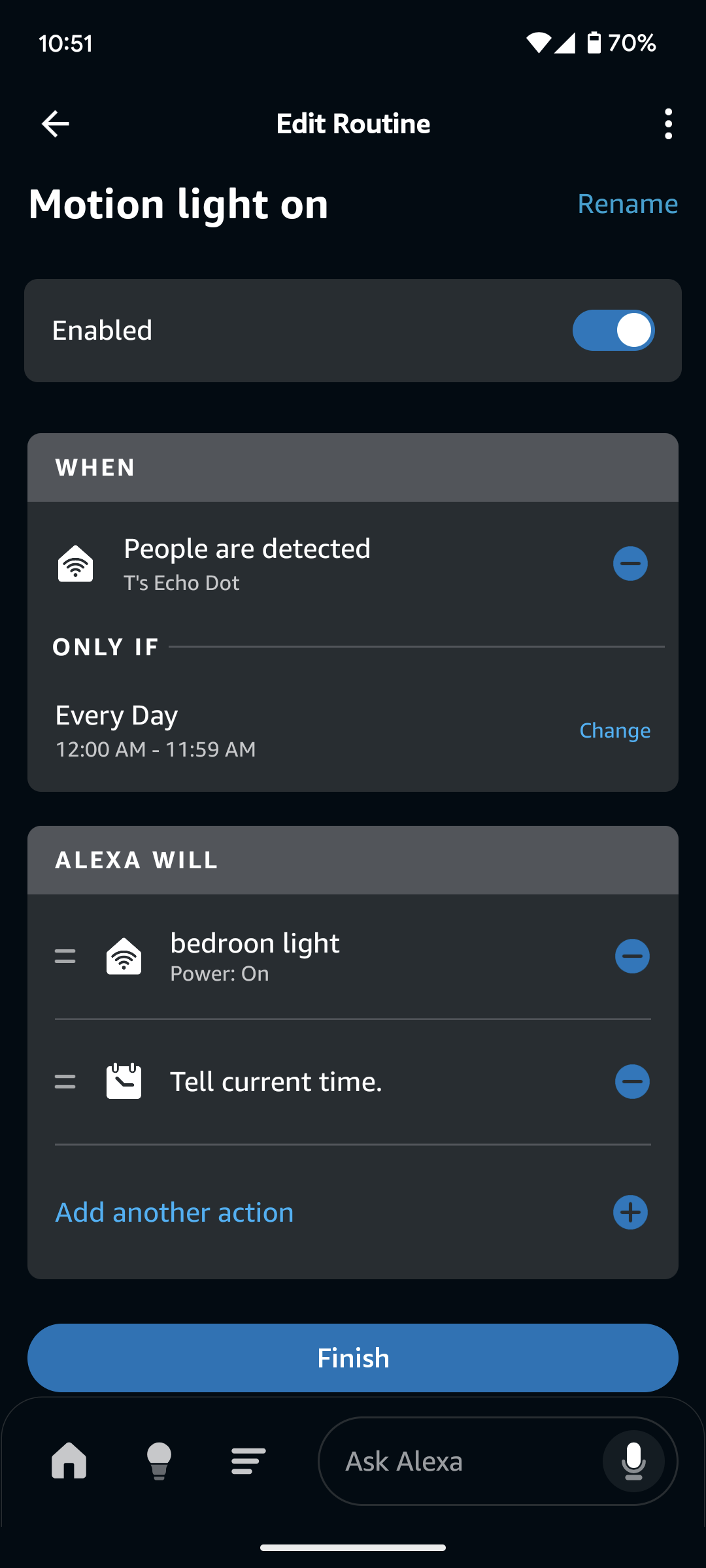Tap Rename link for routine
Viewport: 706px width, 1568px height.
click(627, 204)
